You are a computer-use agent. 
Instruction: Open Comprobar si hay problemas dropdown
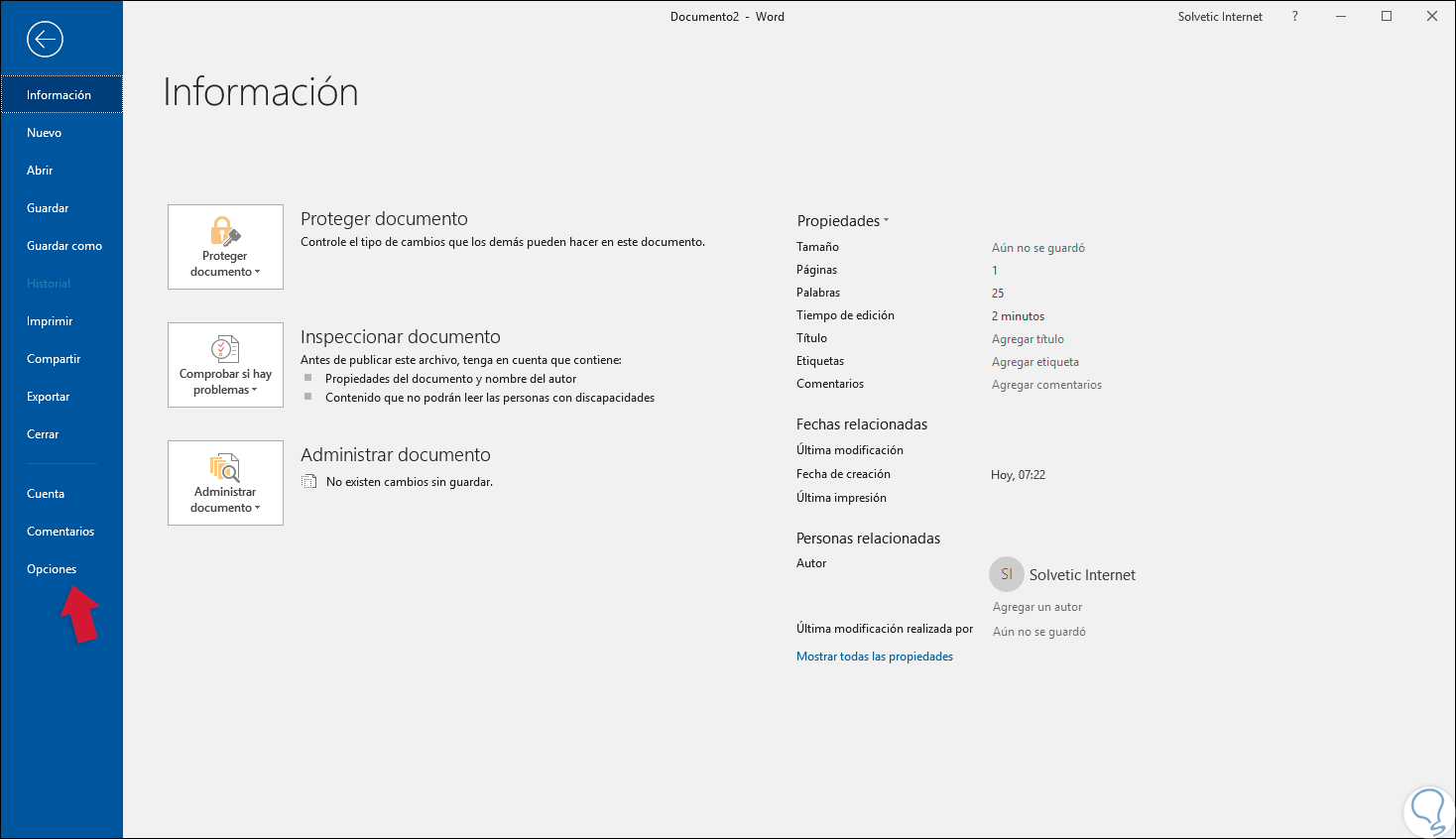pyautogui.click(x=225, y=365)
